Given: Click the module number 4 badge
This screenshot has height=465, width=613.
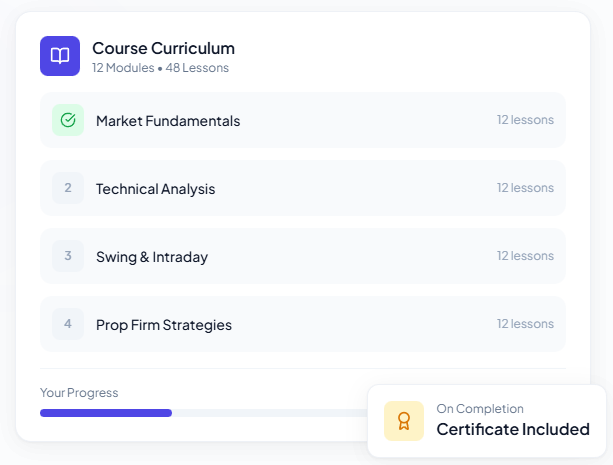Looking at the screenshot, I should pos(68,324).
